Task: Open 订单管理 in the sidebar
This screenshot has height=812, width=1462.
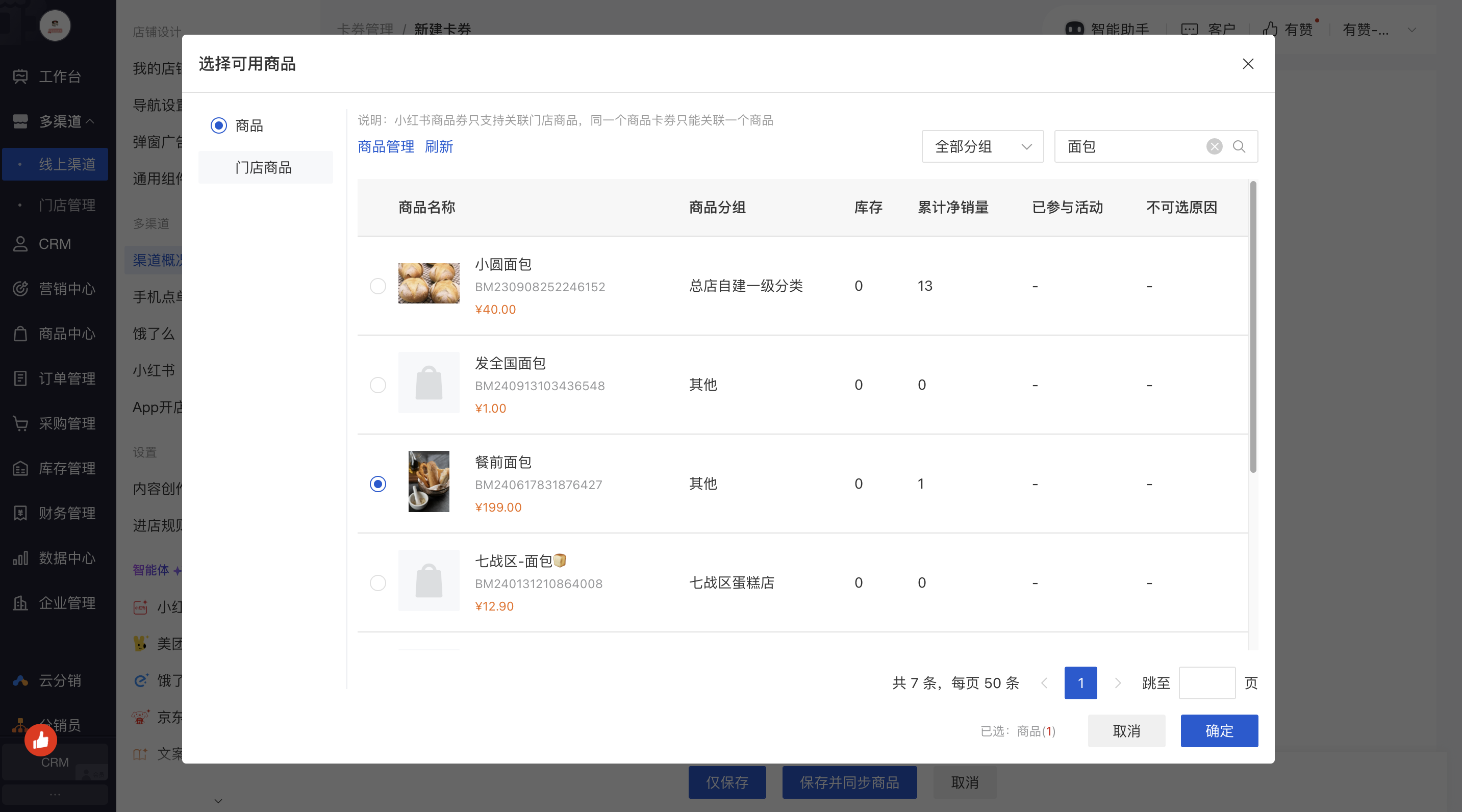Action: [66, 378]
